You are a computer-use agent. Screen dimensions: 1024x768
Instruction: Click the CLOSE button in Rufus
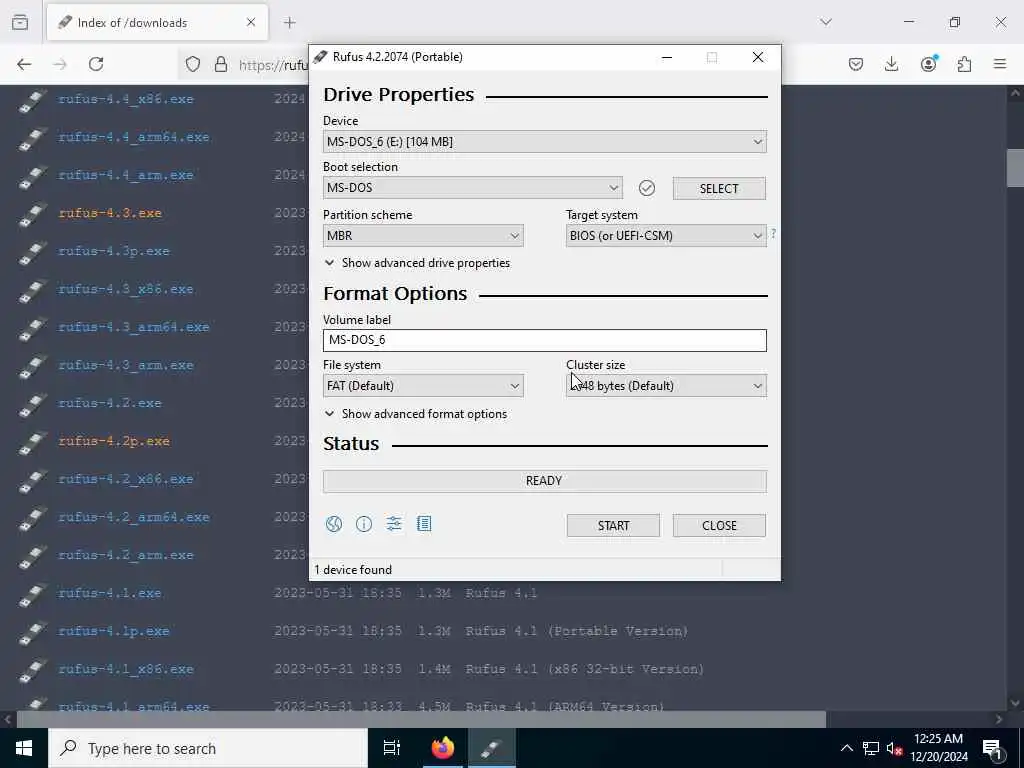point(719,526)
